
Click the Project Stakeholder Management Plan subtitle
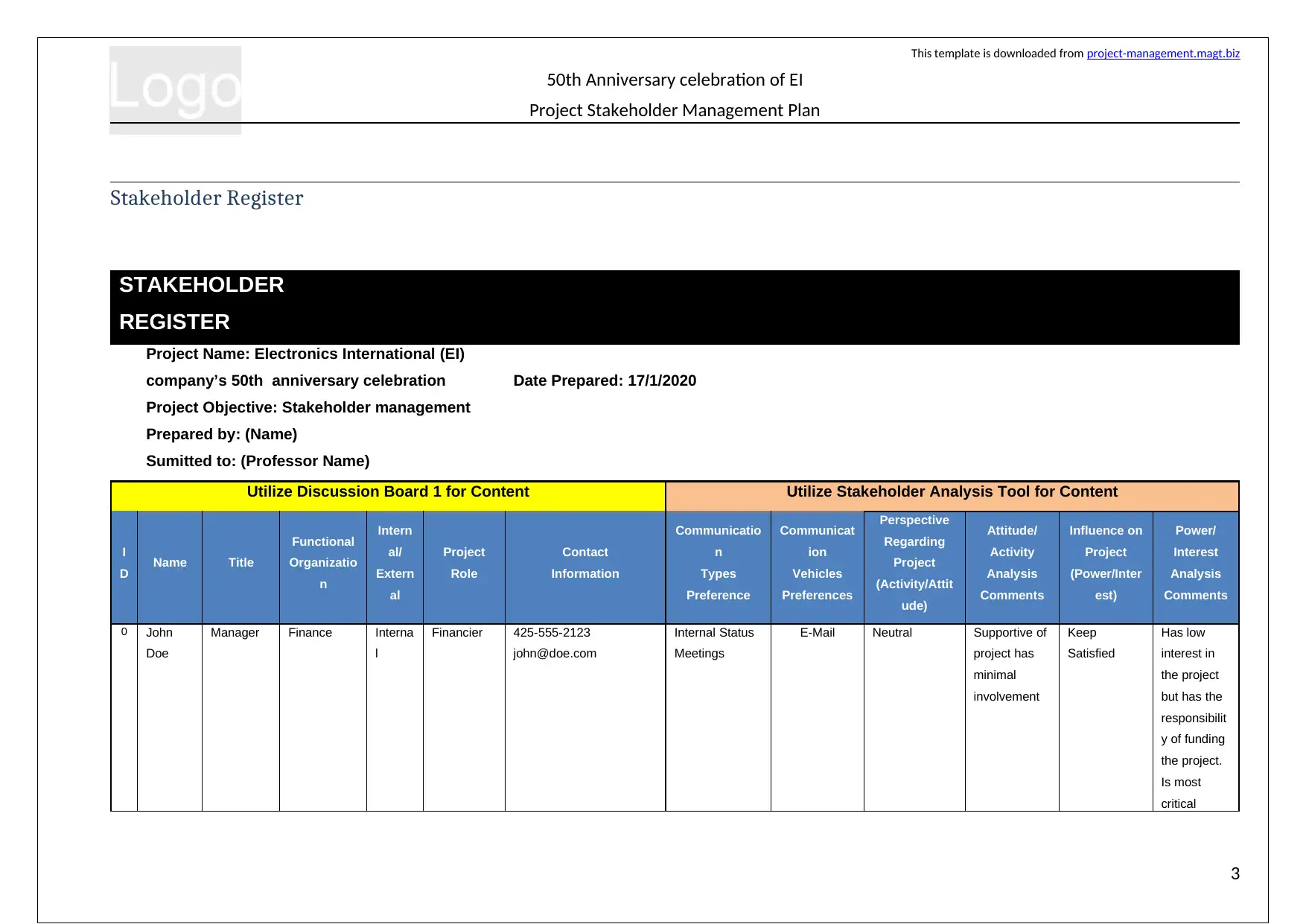click(x=675, y=110)
